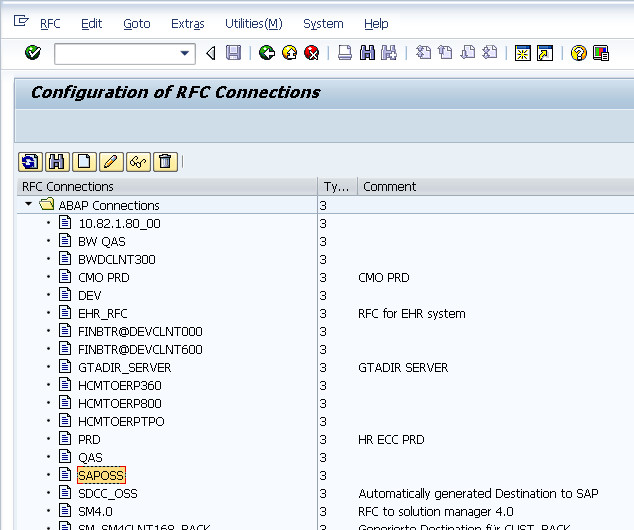Click the Create new connection page icon

(84, 162)
